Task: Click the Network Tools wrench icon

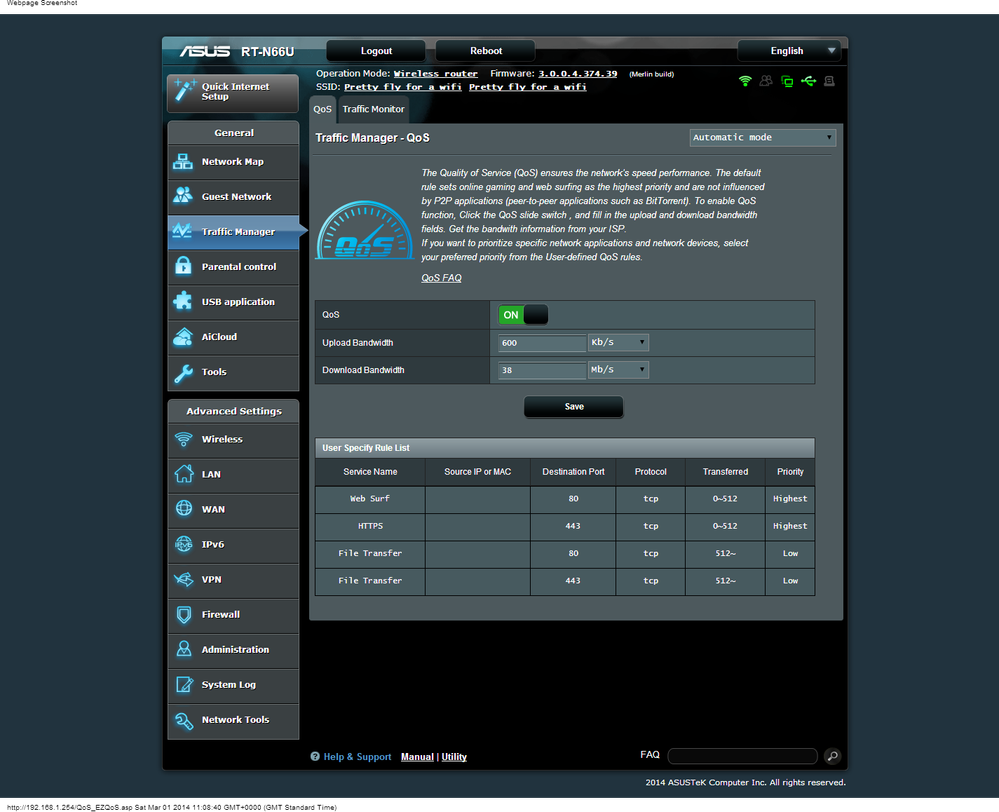Action: (x=183, y=720)
